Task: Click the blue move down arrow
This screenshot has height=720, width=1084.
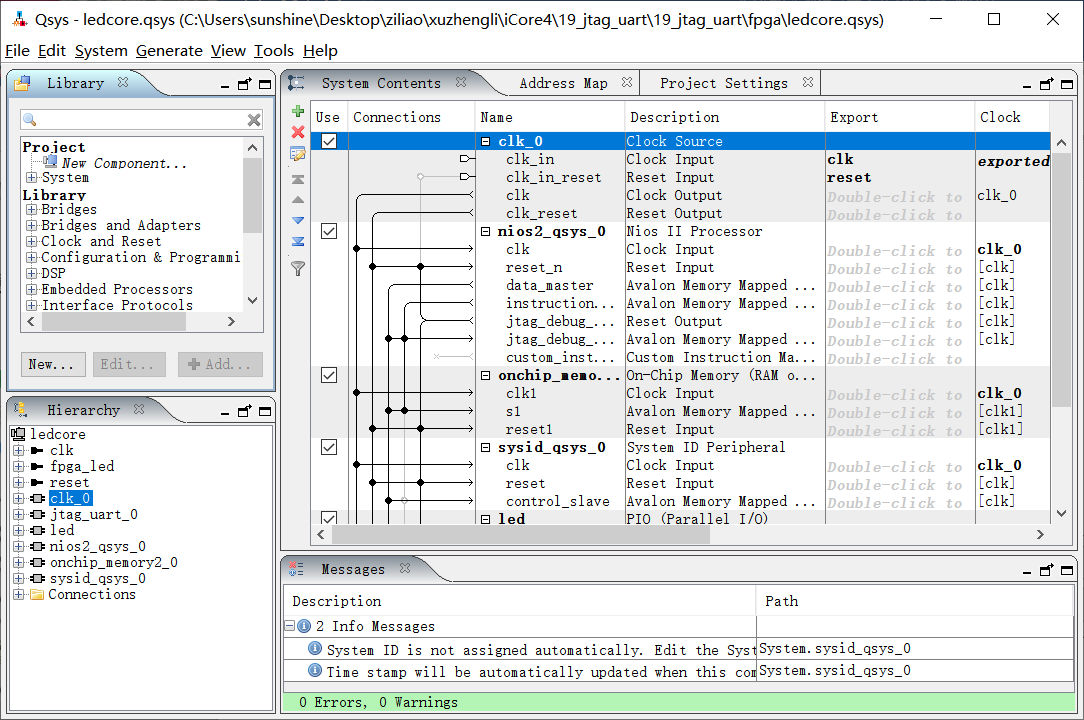Action: click(x=297, y=220)
